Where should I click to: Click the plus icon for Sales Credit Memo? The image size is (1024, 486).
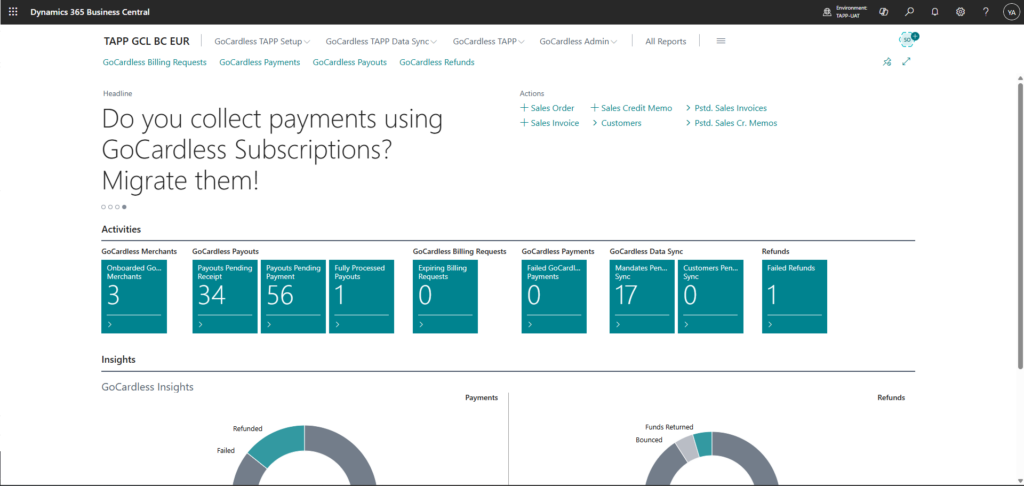[x=594, y=108]
